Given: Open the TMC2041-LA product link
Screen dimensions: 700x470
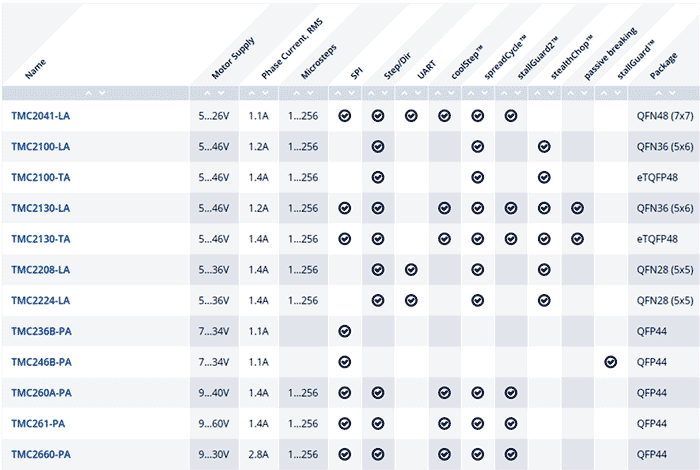Looking at the screenshot, I should point(41,116).
